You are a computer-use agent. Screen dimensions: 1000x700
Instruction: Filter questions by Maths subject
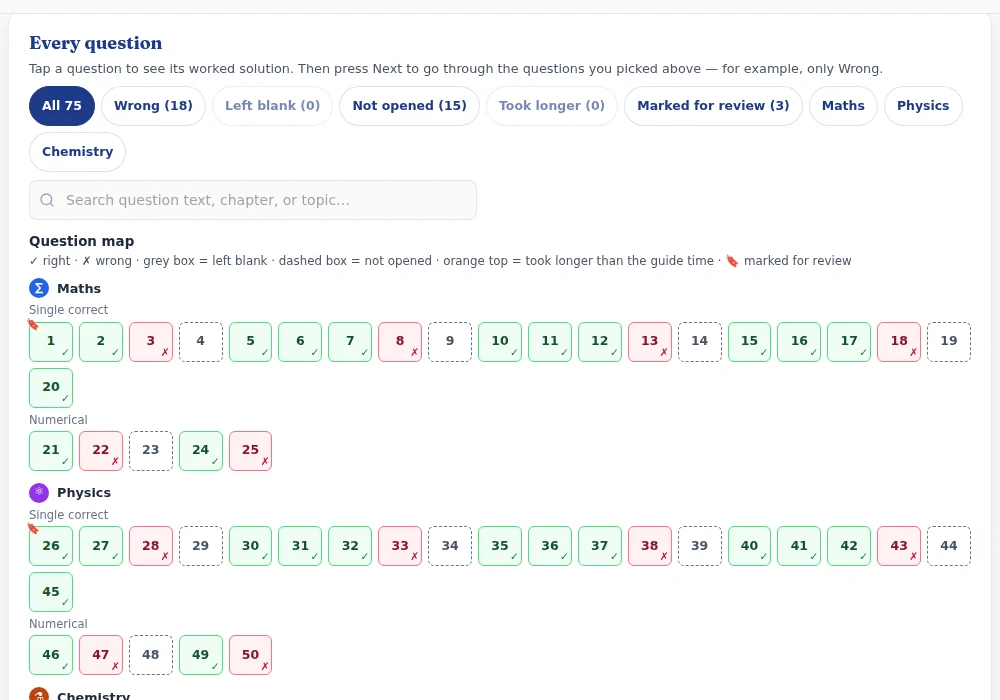pyautogui.click(x=843, y=106)
